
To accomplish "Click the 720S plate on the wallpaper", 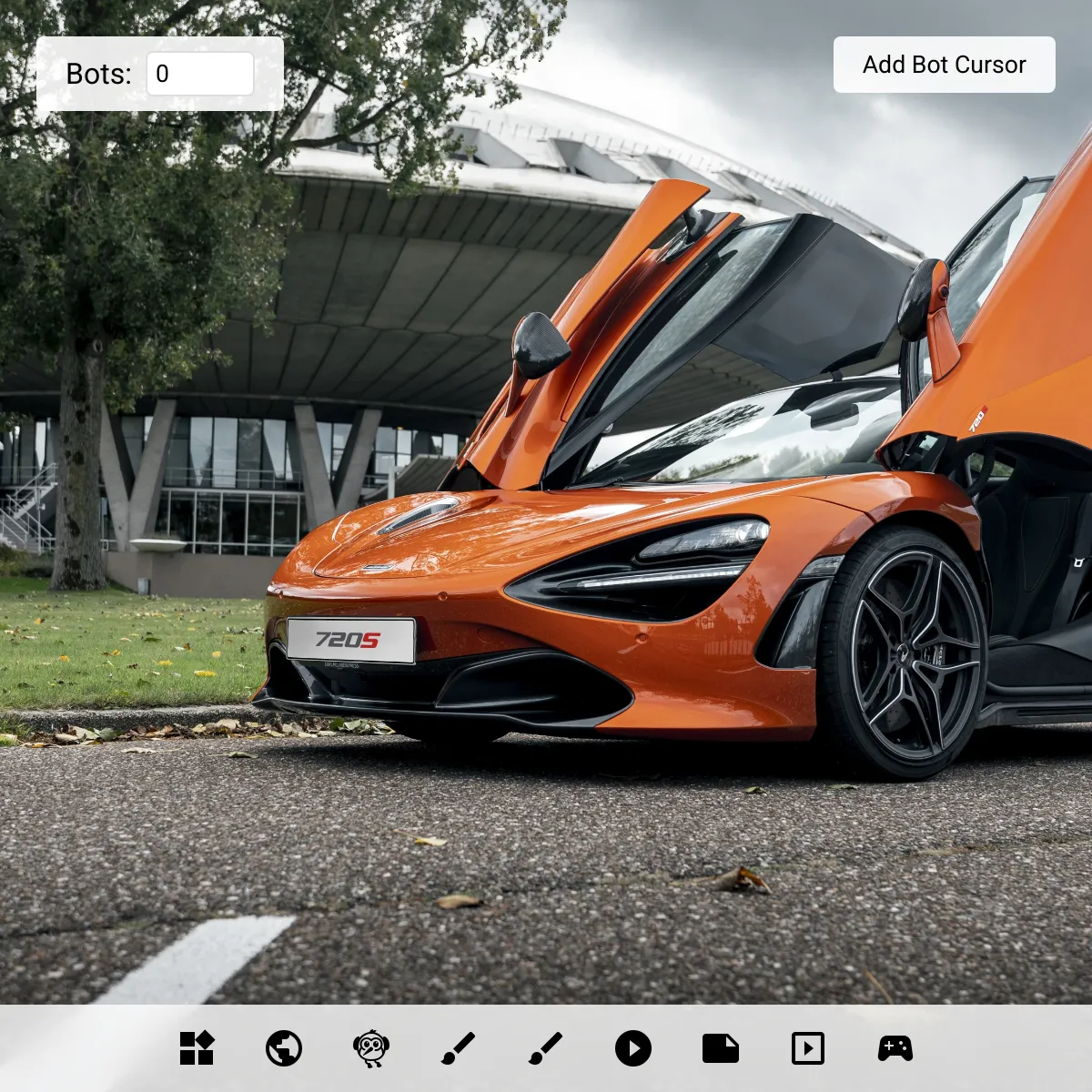I will (350, 641).
